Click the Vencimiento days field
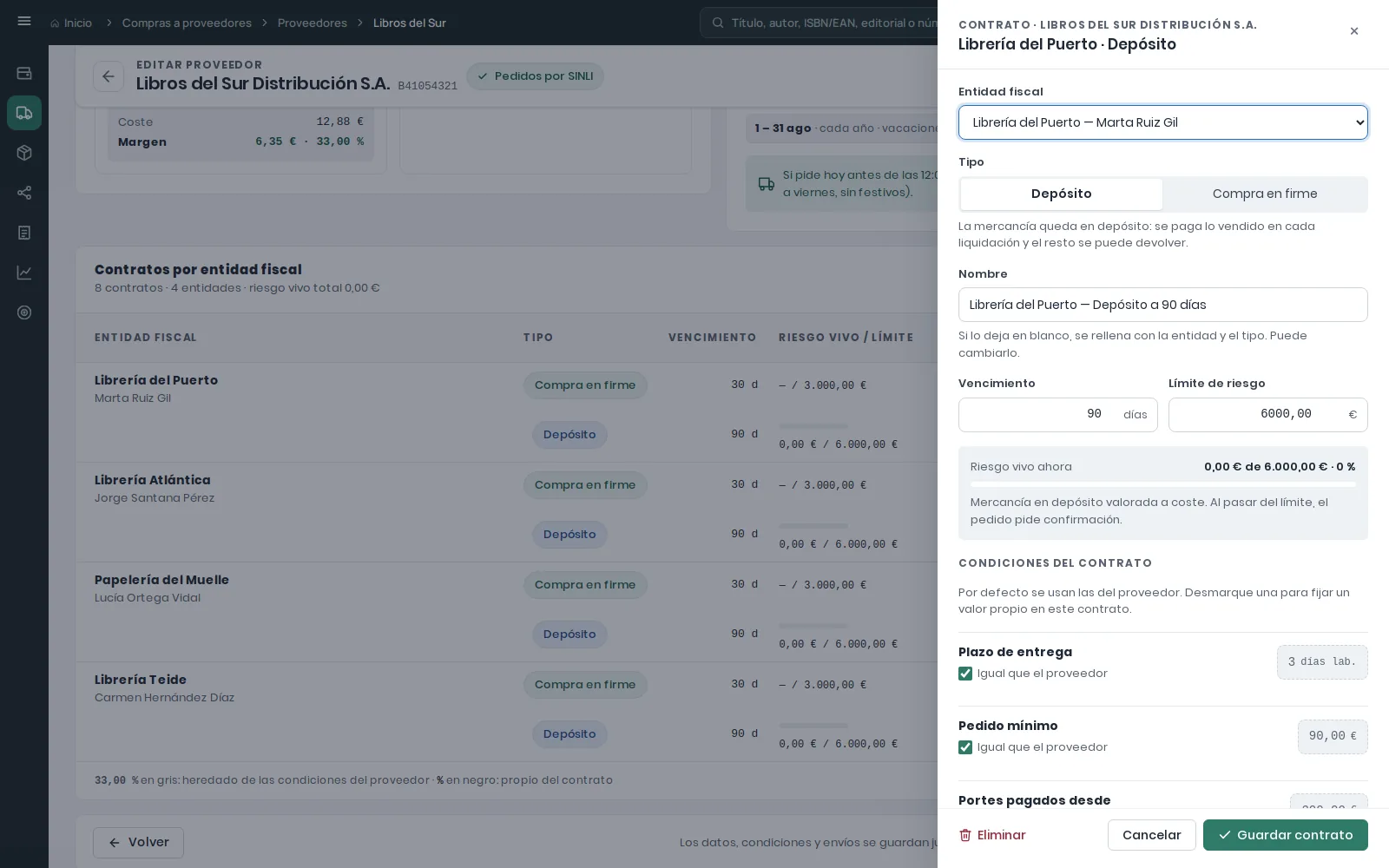 point(1057,415)
